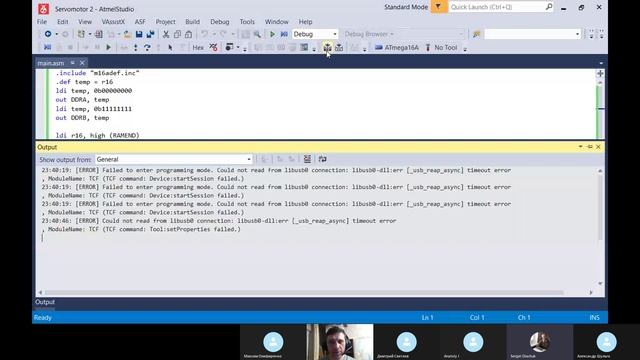Click the Navigate Backward arrow icon
Viewport: 640px width, 360px height.
click(x=48, y=34)
